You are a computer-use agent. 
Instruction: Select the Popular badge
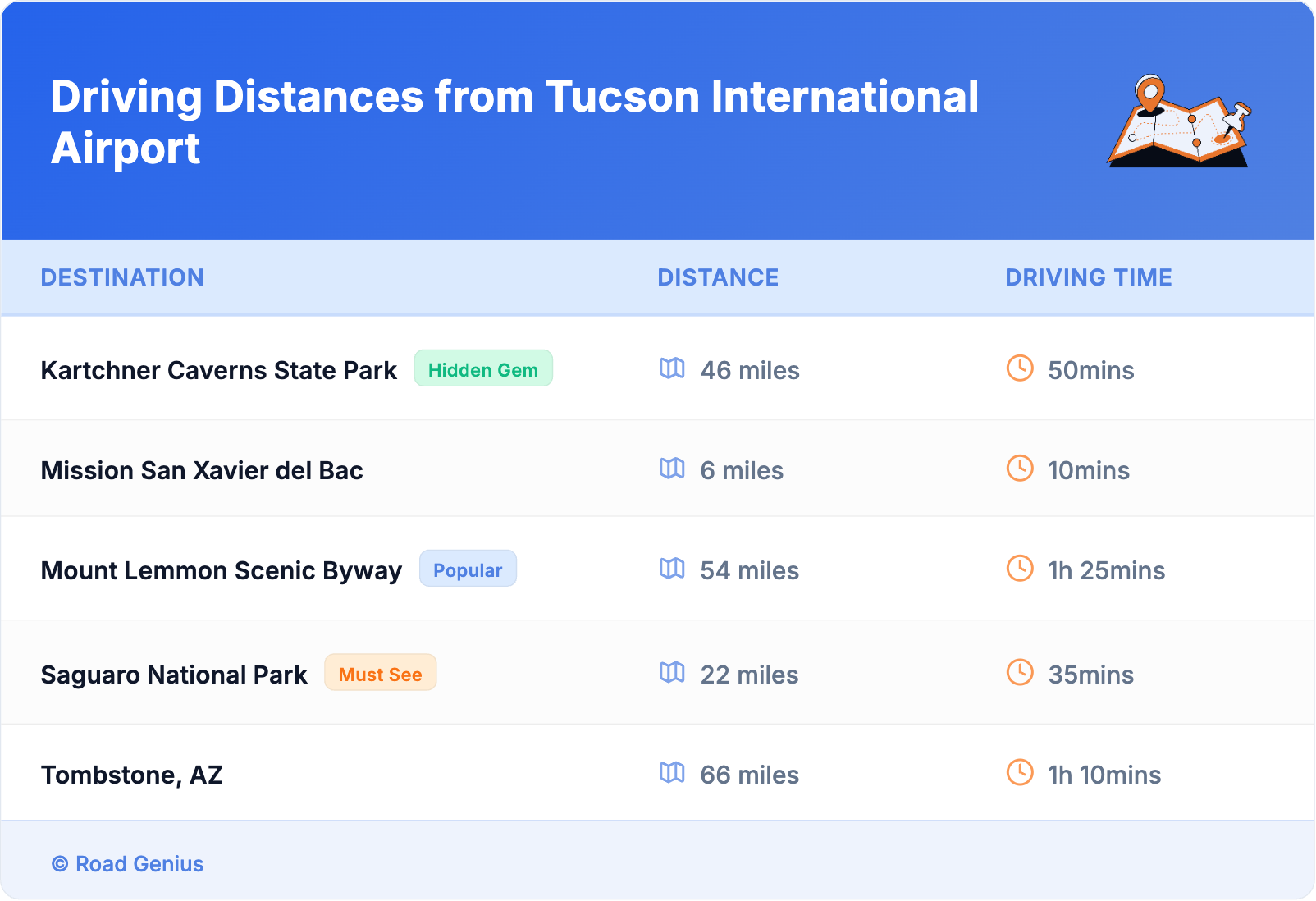468,569
